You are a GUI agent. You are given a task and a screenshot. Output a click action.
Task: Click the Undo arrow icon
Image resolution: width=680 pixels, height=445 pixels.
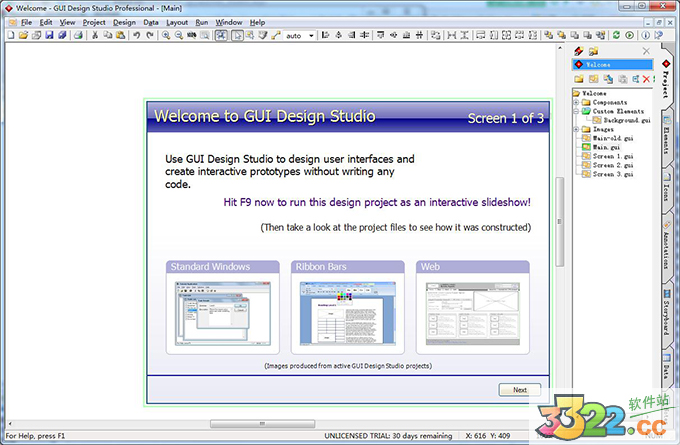[136, 35]
